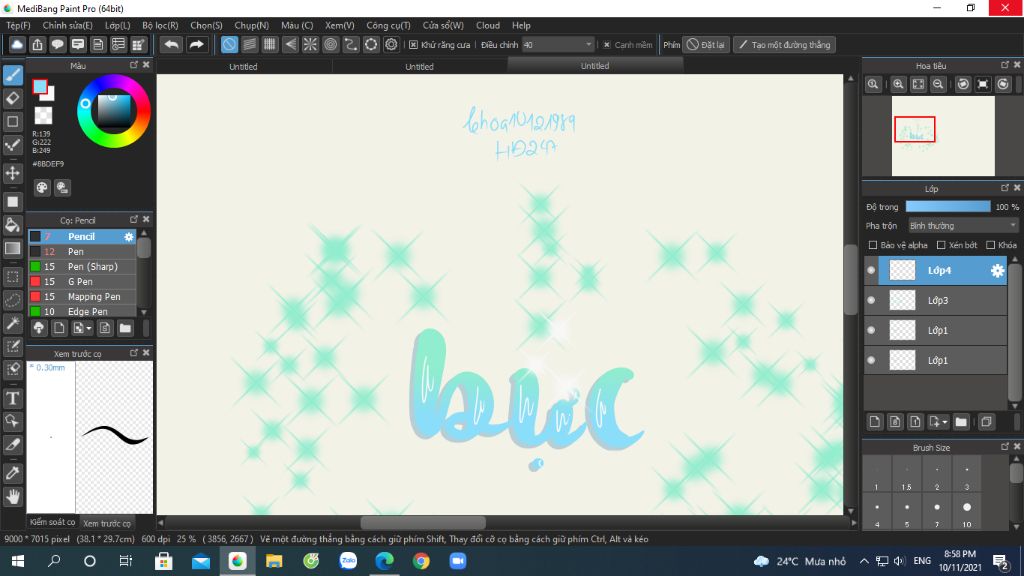The image size is (1024, 576).
Task: Click the brush folder icon in Cọ panel
Action: (x=125, y=328)
